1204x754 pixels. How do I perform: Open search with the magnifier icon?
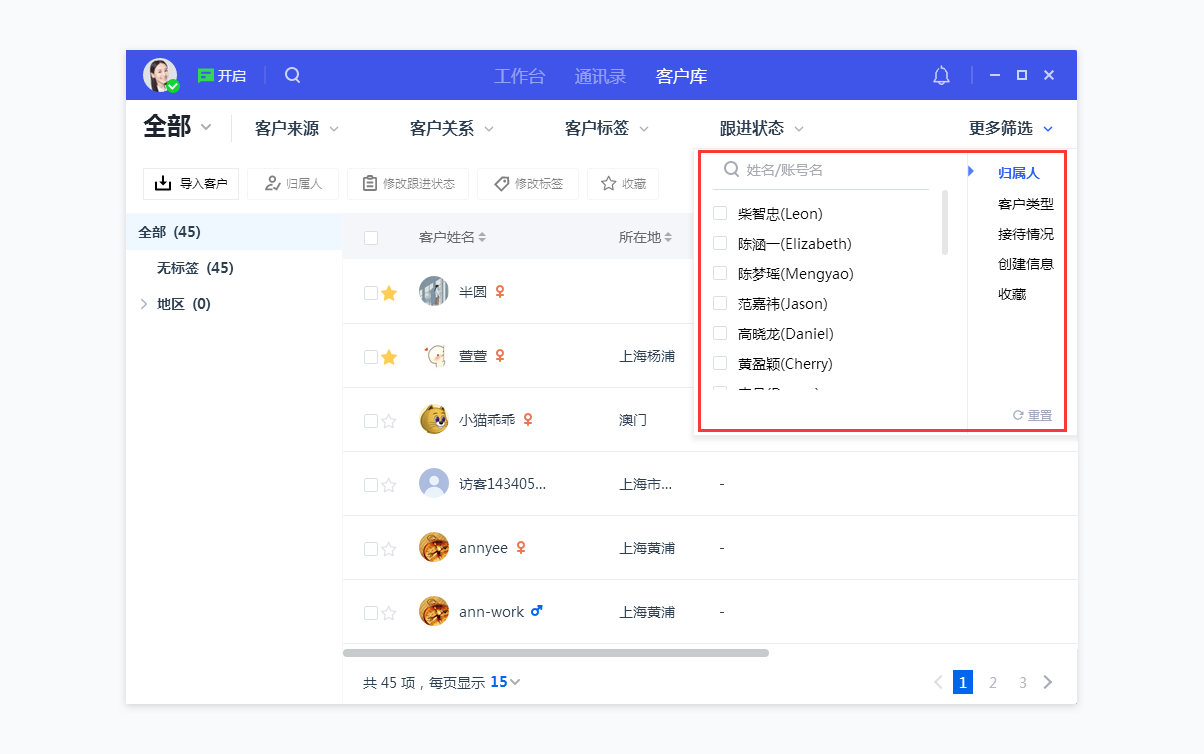[292, 75]
